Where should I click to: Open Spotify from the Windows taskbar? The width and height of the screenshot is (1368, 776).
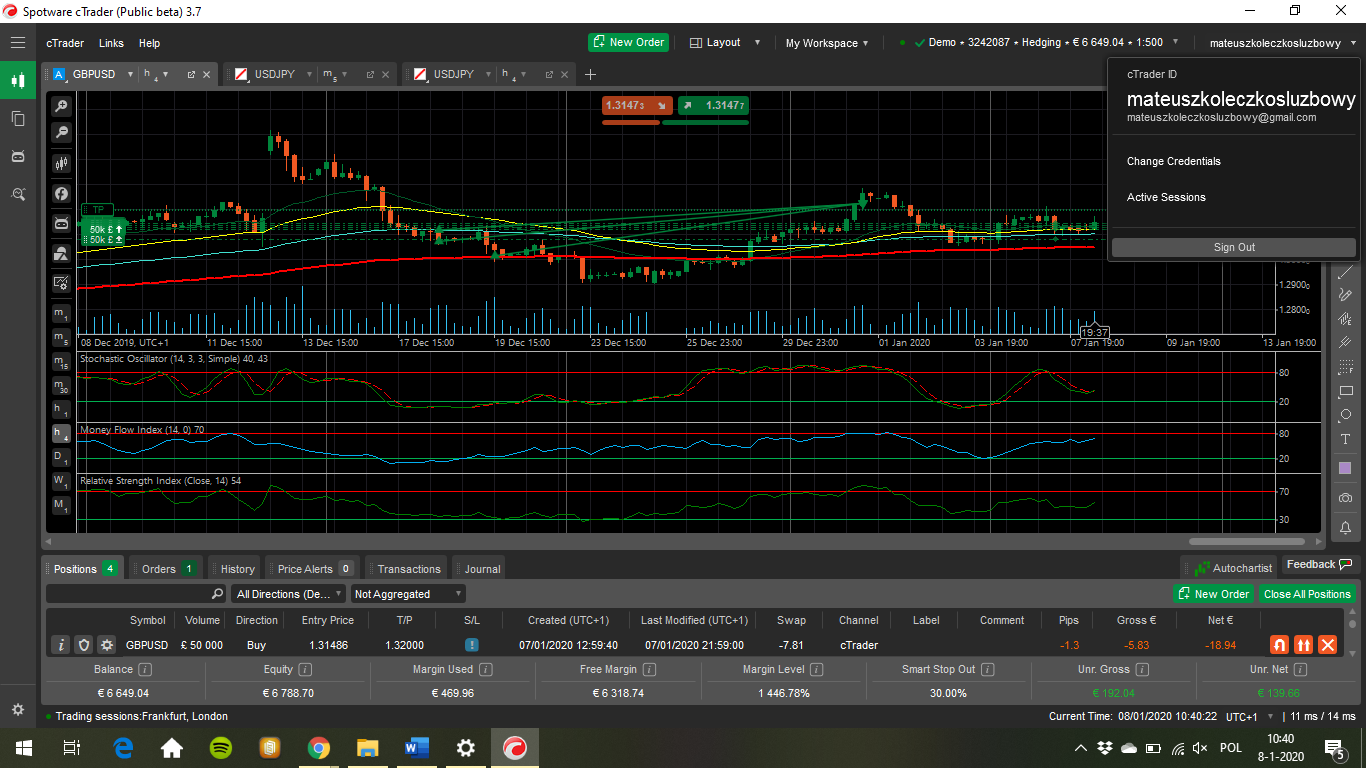click(220, 748)
